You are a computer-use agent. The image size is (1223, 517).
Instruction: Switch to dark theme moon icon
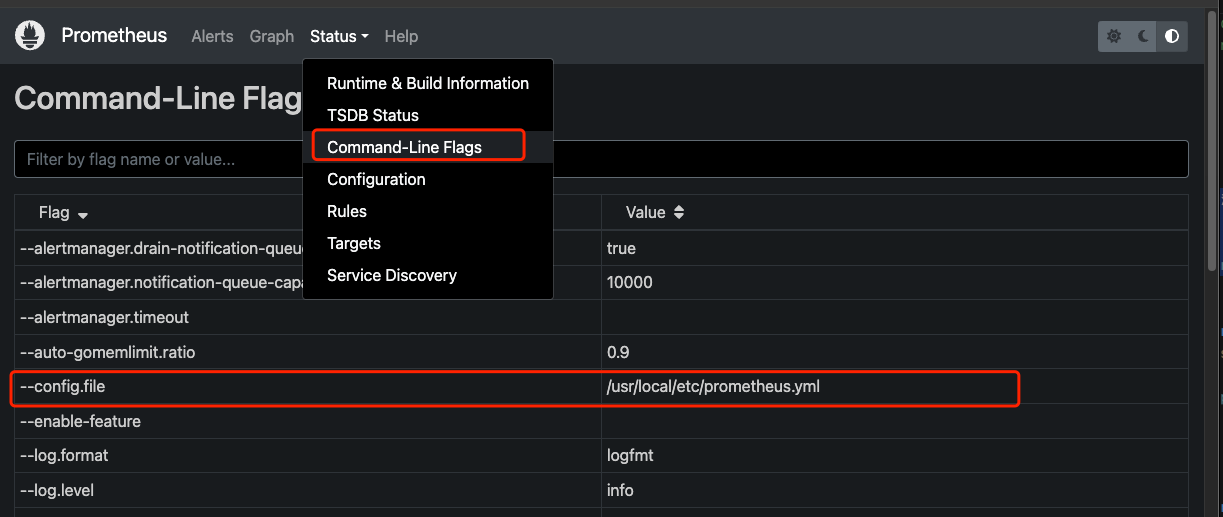tap(1143, 36)
